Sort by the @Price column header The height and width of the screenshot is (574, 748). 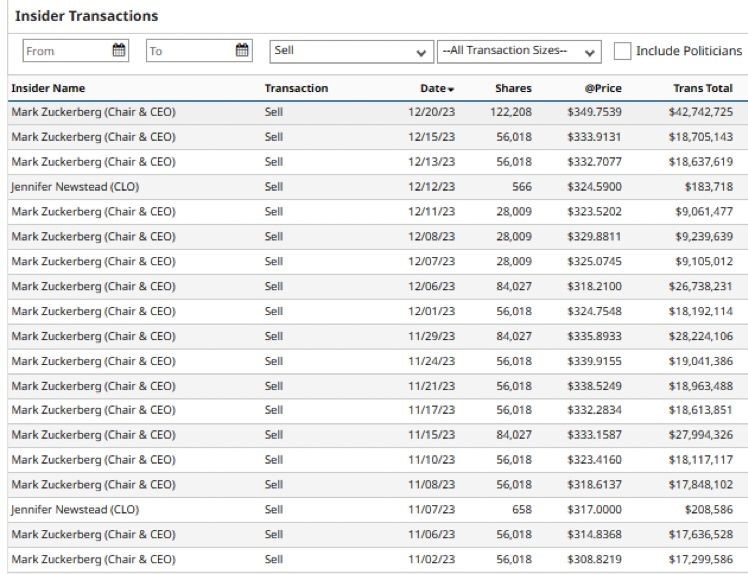point(603,88)
